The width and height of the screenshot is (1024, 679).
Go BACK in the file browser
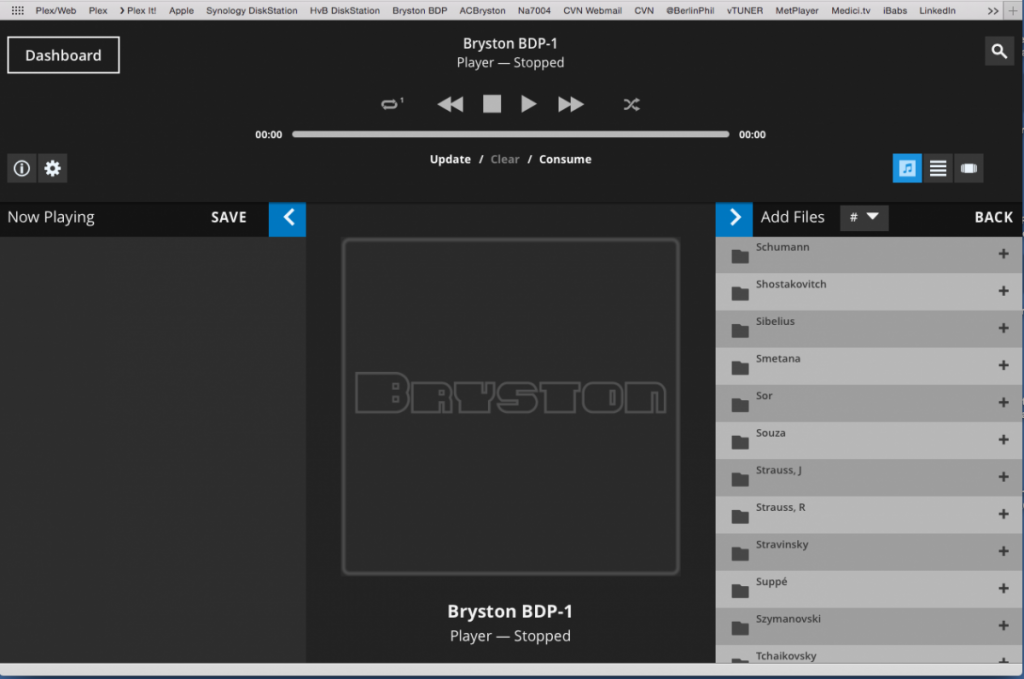993,217
